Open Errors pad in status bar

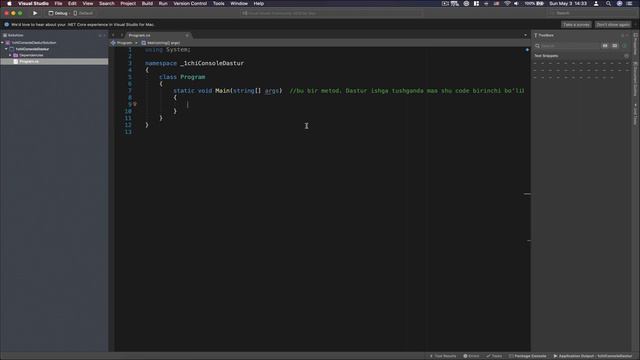471,356
